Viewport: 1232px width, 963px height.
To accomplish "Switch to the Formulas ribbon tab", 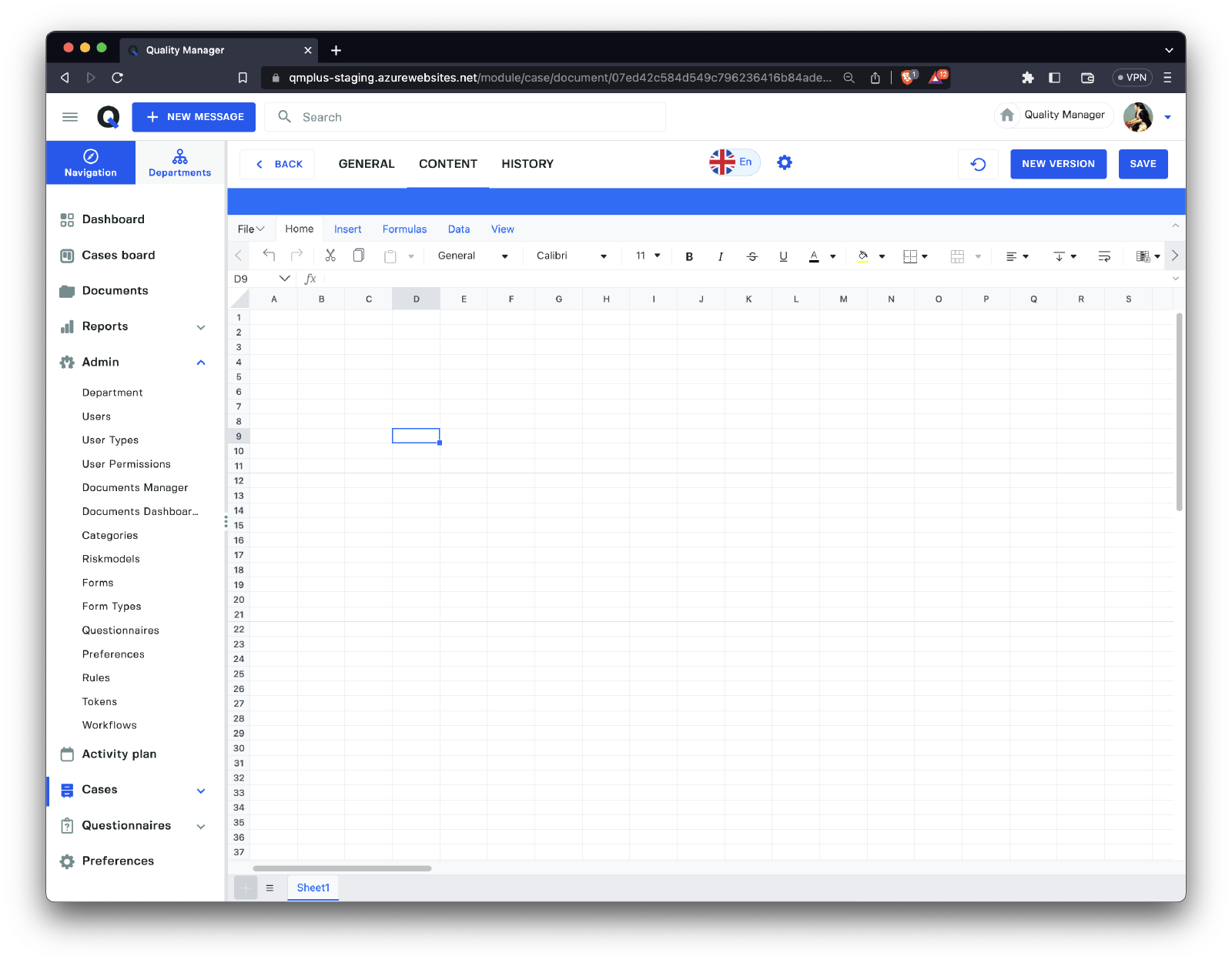I will pyautogui.click(x=404, y=229).
